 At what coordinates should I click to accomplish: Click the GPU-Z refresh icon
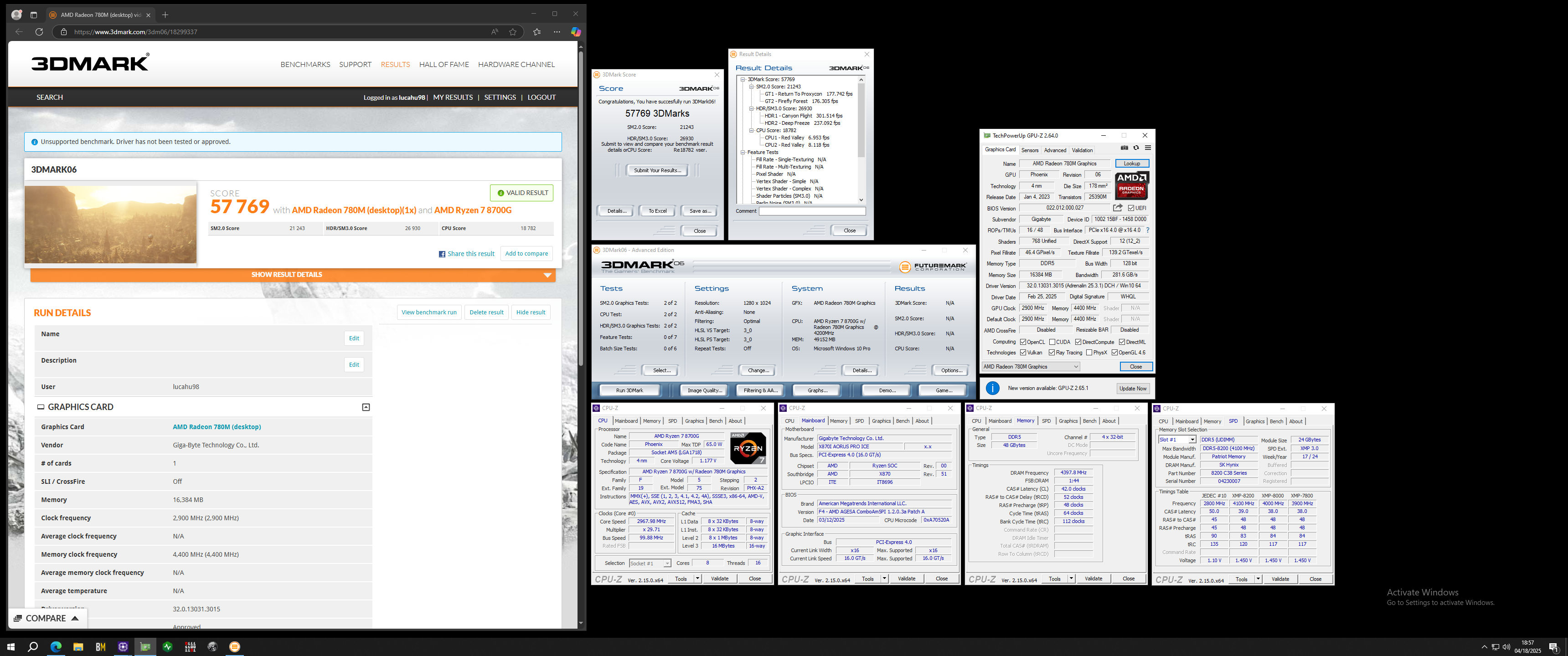pos(1136,148)
